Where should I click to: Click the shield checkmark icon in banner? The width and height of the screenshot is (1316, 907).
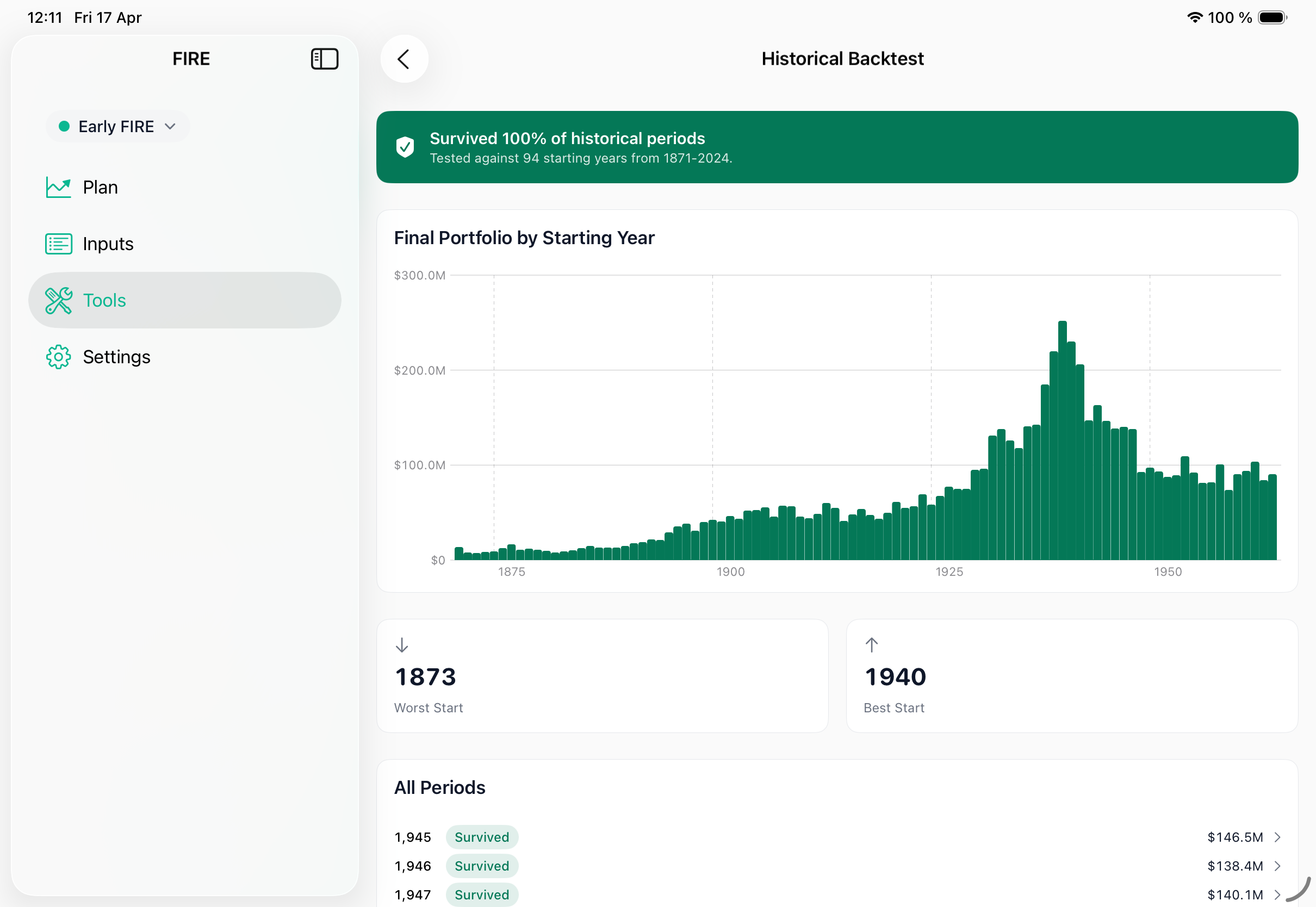pyautogui.click(x=405, y=147)
